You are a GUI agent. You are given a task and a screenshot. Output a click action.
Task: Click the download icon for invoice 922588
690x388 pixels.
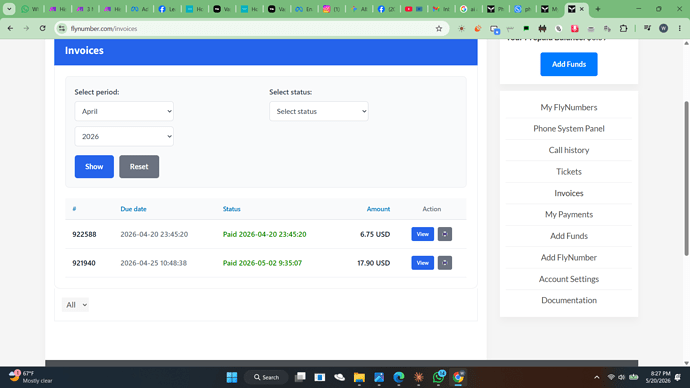click(x=445, y=234)
